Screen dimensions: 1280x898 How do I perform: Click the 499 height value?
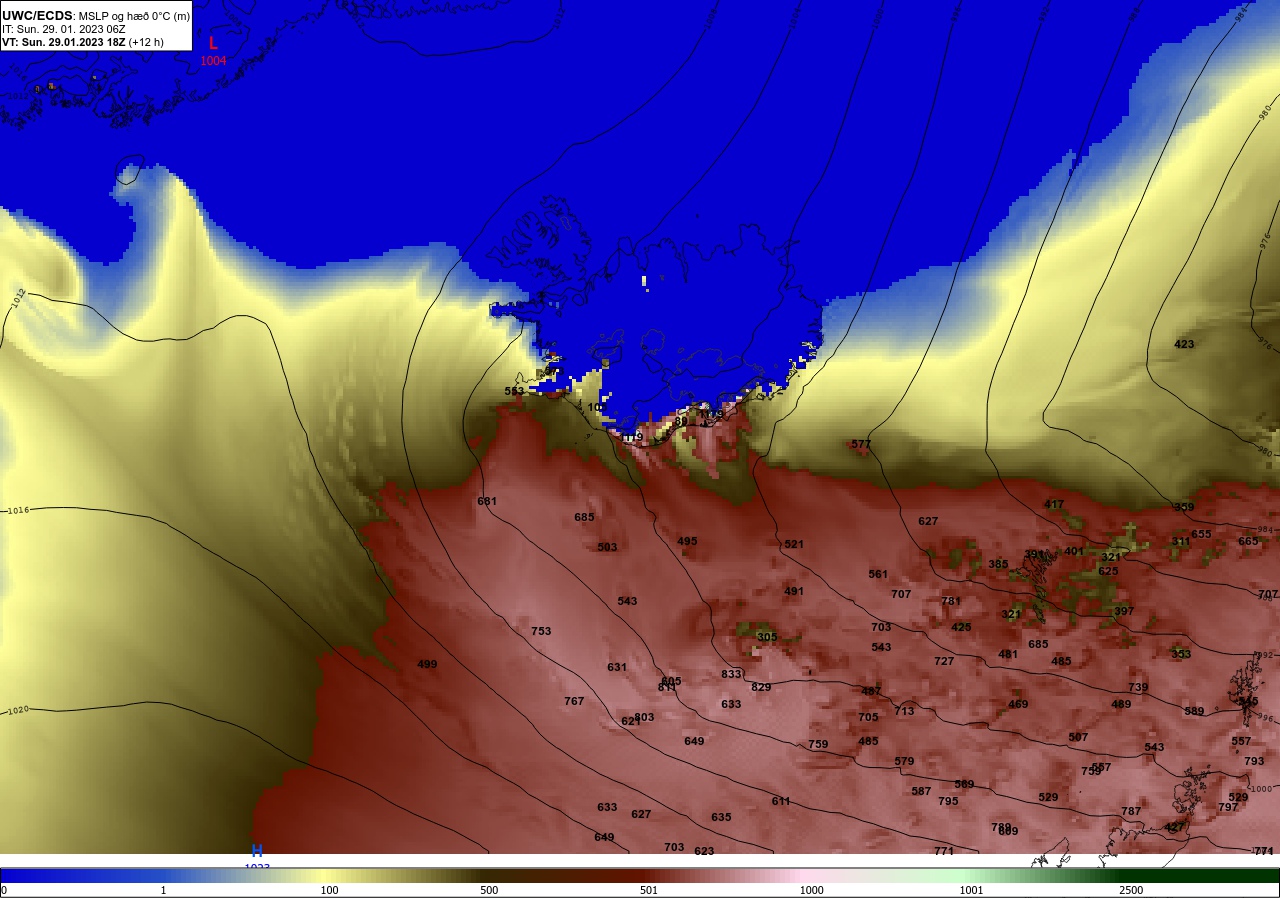(x=427, y=664)
